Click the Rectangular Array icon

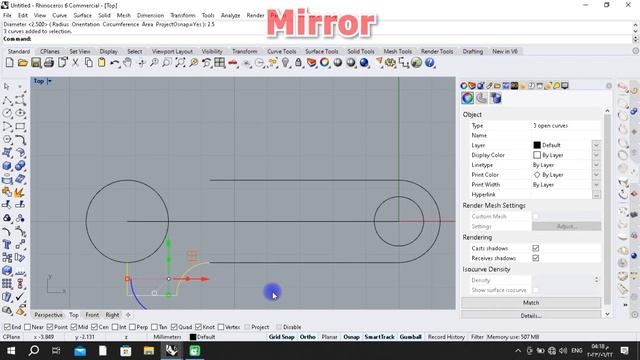[7, 284]
